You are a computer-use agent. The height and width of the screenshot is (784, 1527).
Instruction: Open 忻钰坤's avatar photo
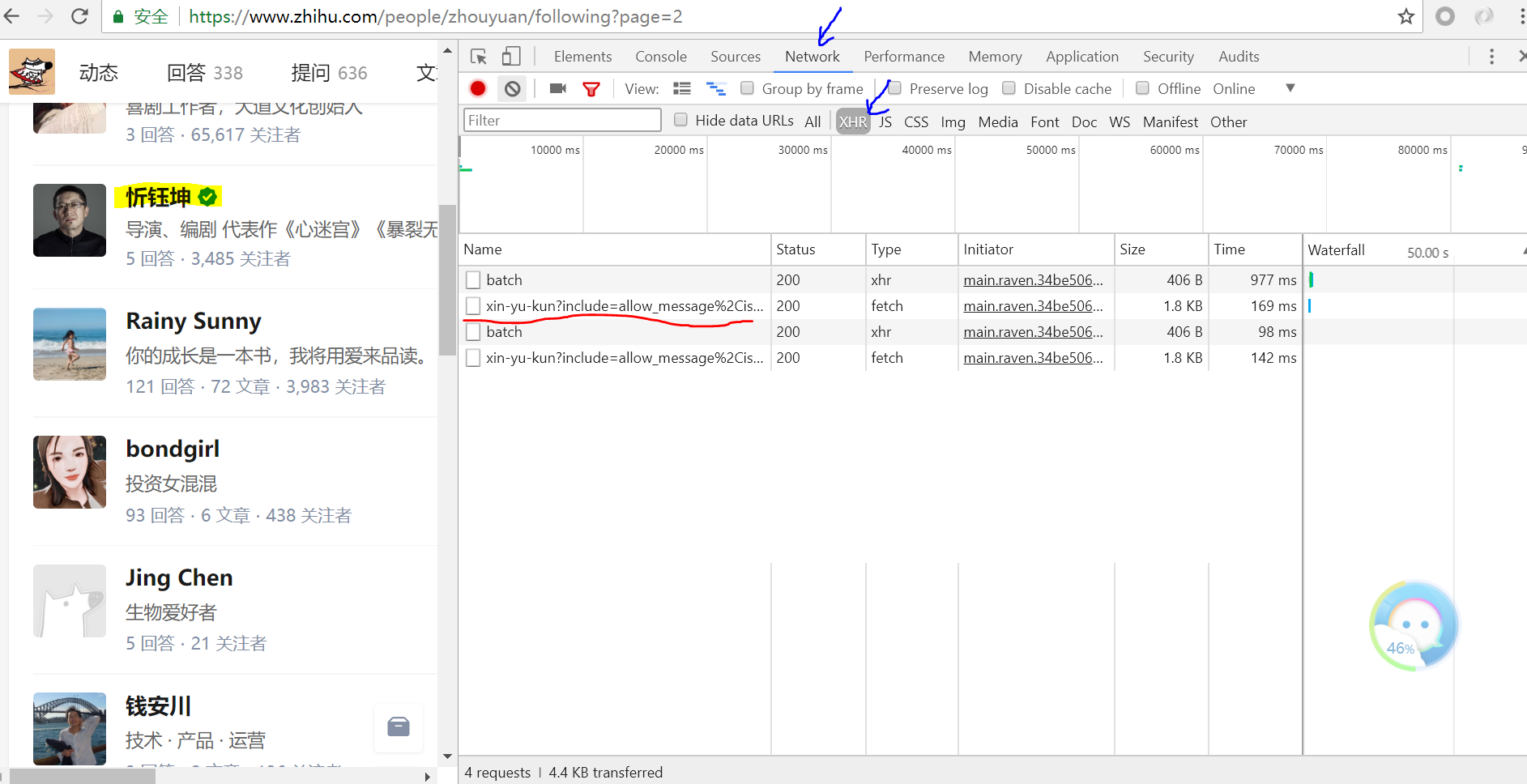(70, 220)
